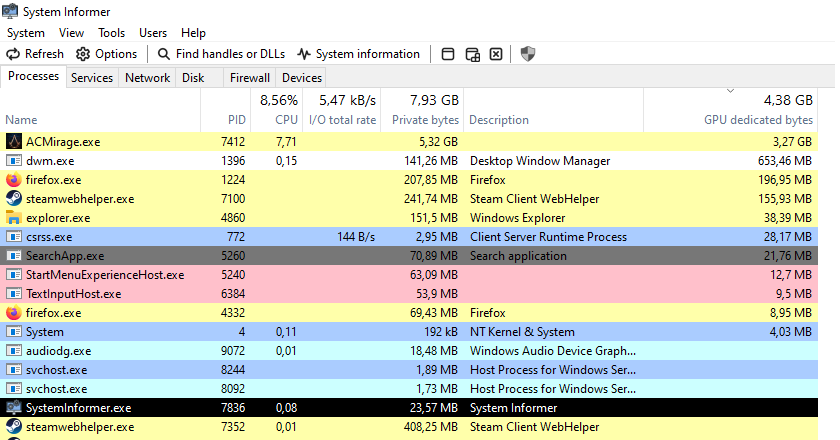Screen dimensions: 840x440
Task: Click the shield icon in toolbar
Action: coord(528,54)
